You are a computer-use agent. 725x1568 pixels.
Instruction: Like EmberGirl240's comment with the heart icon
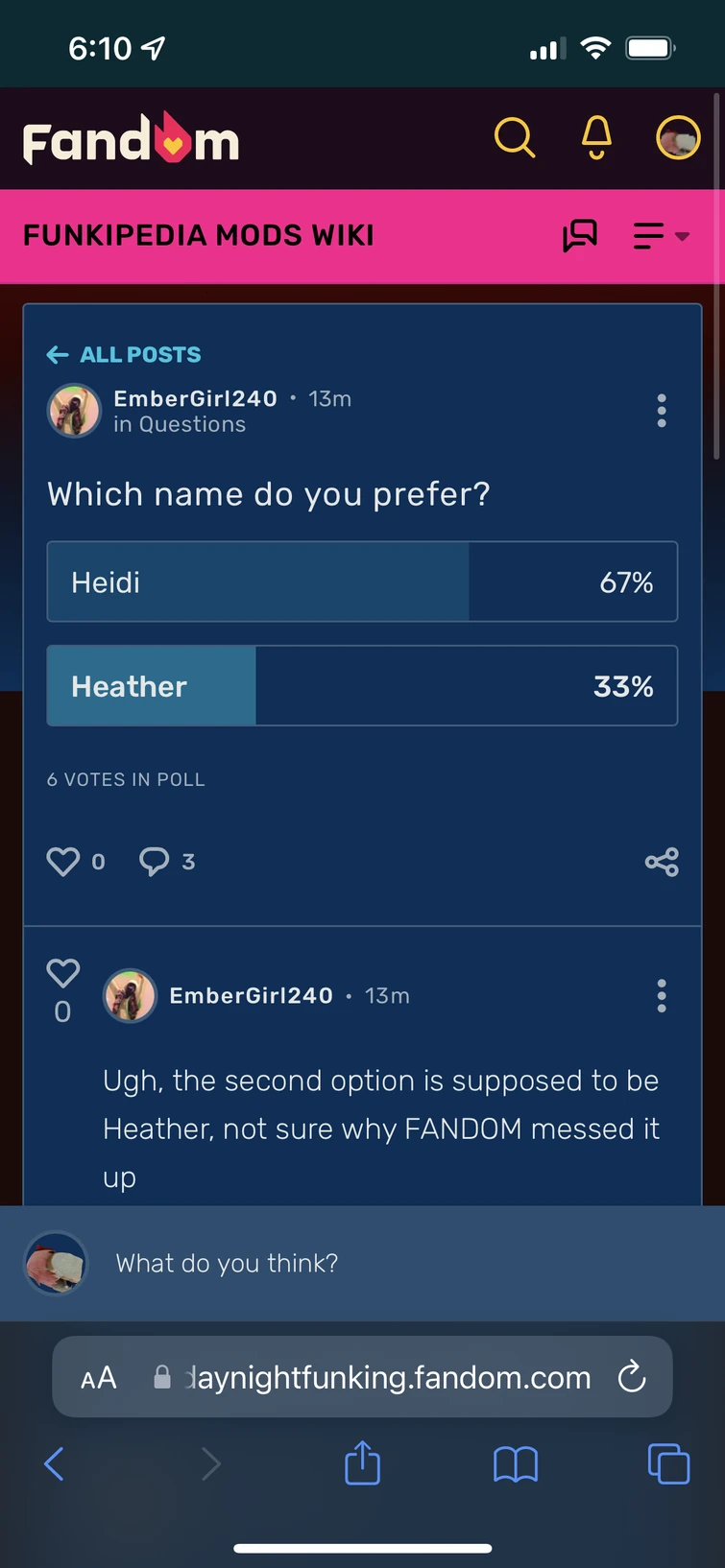[x=62, y=972]
